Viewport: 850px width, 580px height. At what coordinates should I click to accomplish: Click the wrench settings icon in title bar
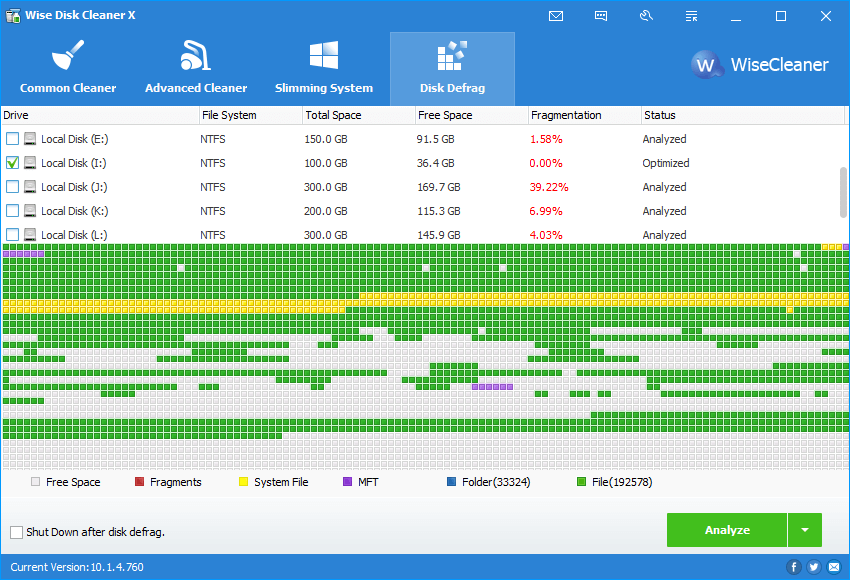(x=646, y=16)
